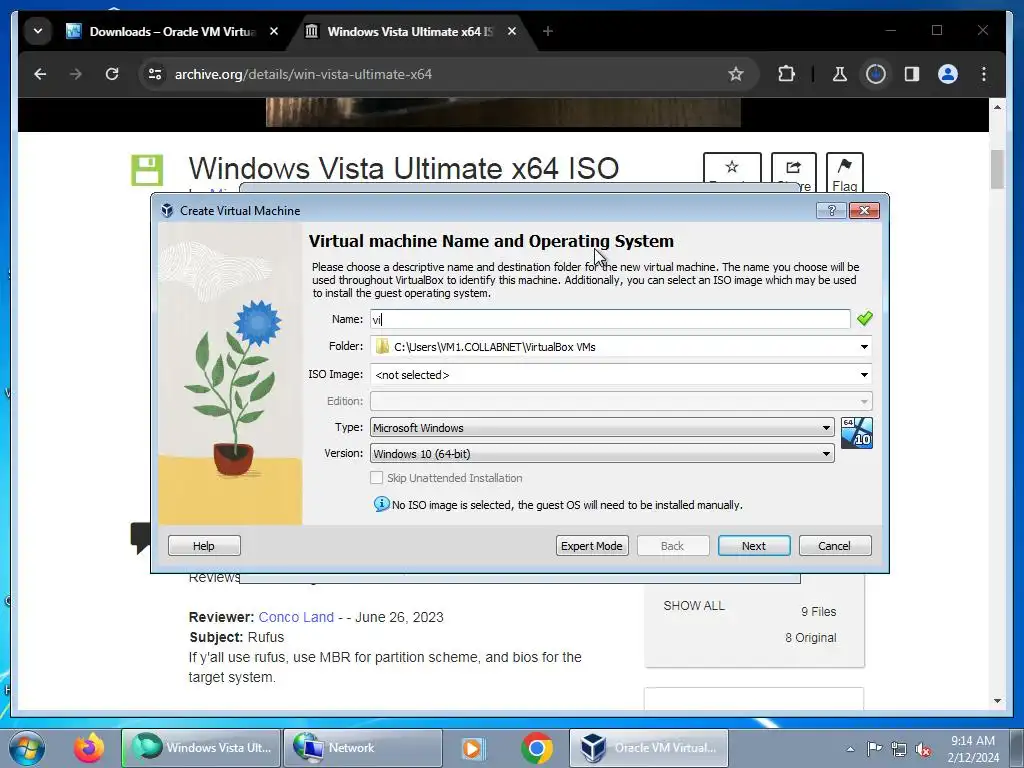Click the dialog's question mark help button
Viewport: 1024px width, 768px height.
(x=831, y=210)
